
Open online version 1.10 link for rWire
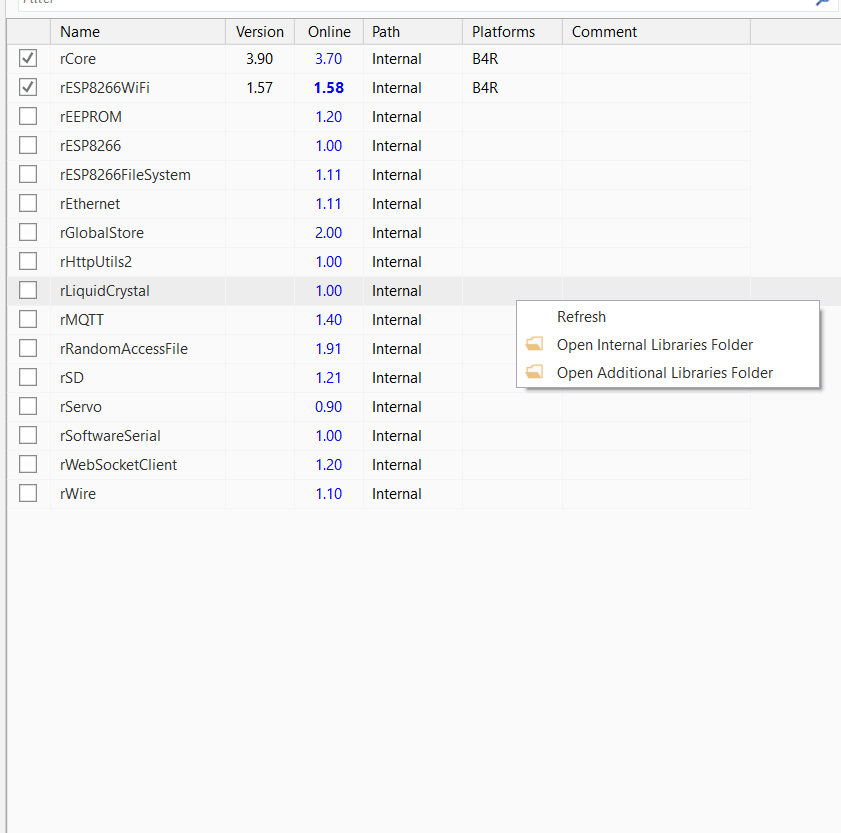(x=328, y=493)
